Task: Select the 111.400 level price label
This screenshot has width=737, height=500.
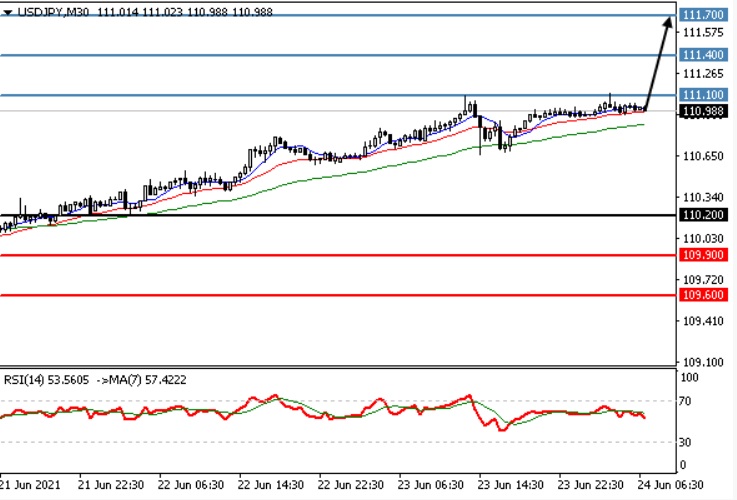Action: (702, 55)
